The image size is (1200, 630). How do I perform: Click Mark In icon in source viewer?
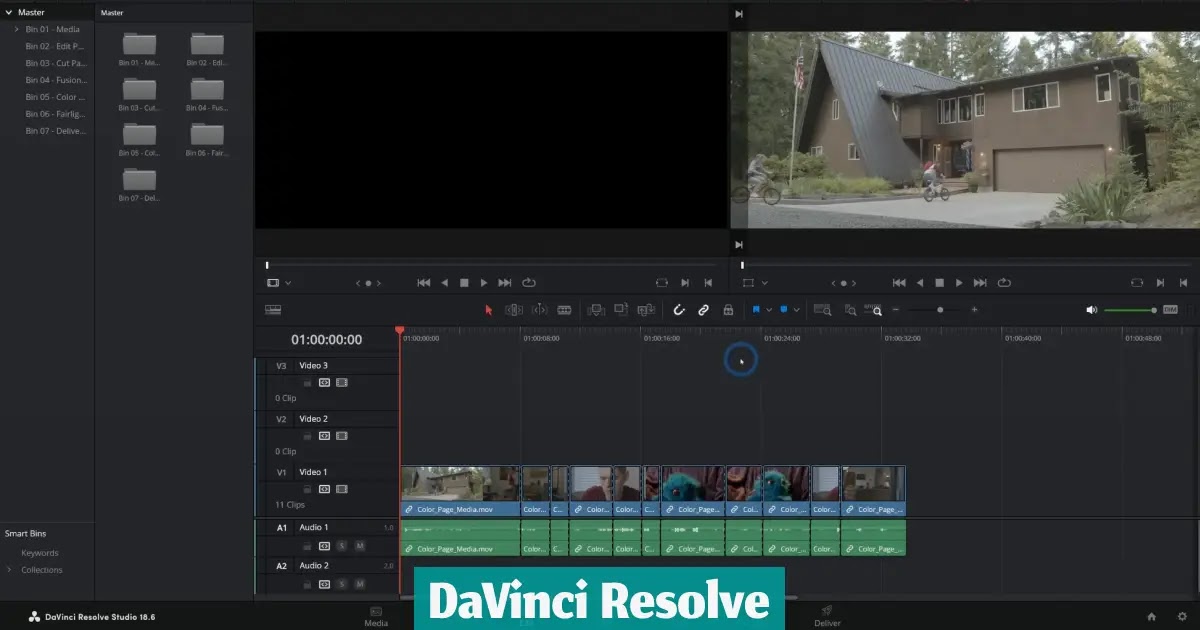point(685,283)
